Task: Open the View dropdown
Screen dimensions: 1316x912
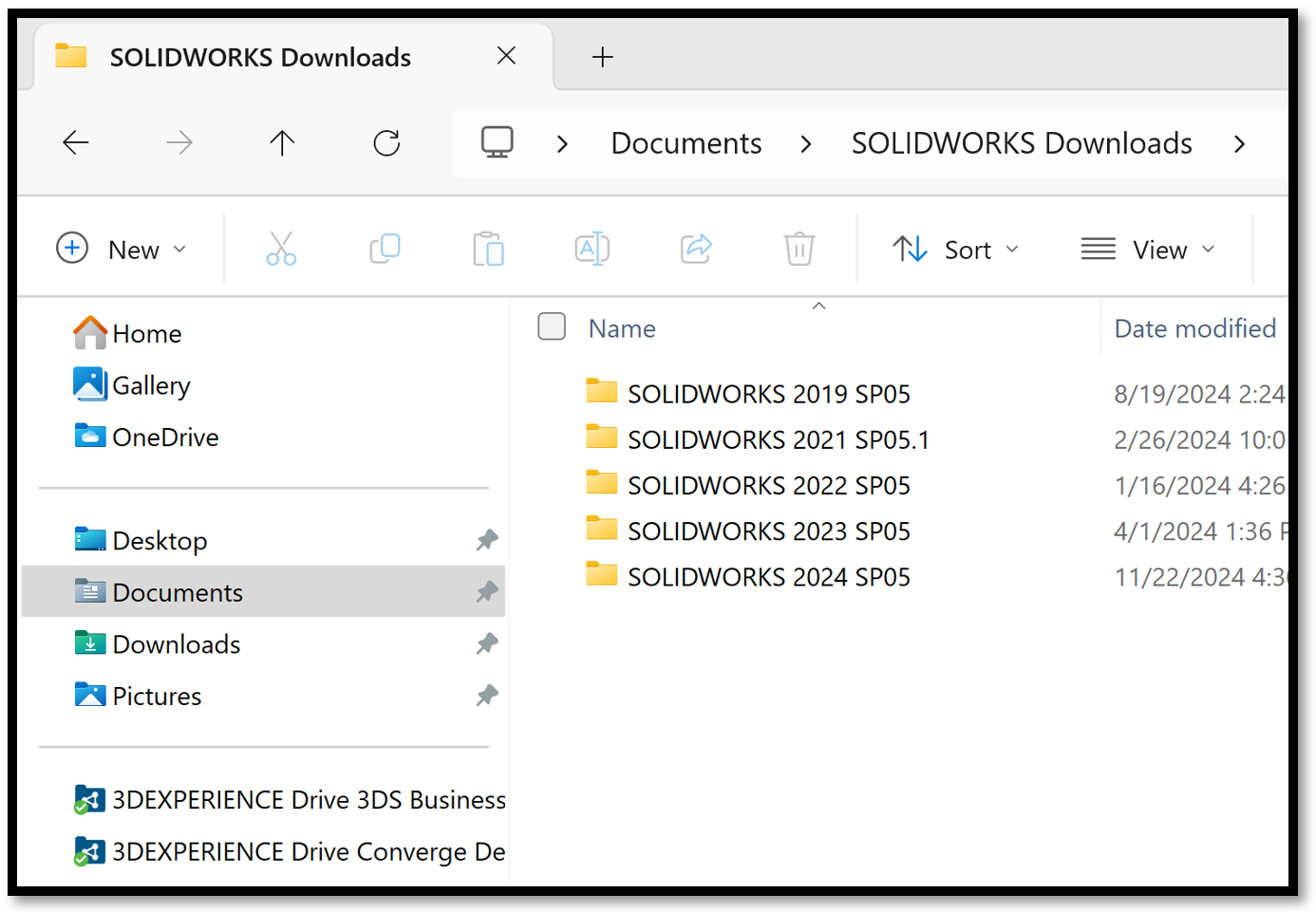Action: tap(1149, 249)
